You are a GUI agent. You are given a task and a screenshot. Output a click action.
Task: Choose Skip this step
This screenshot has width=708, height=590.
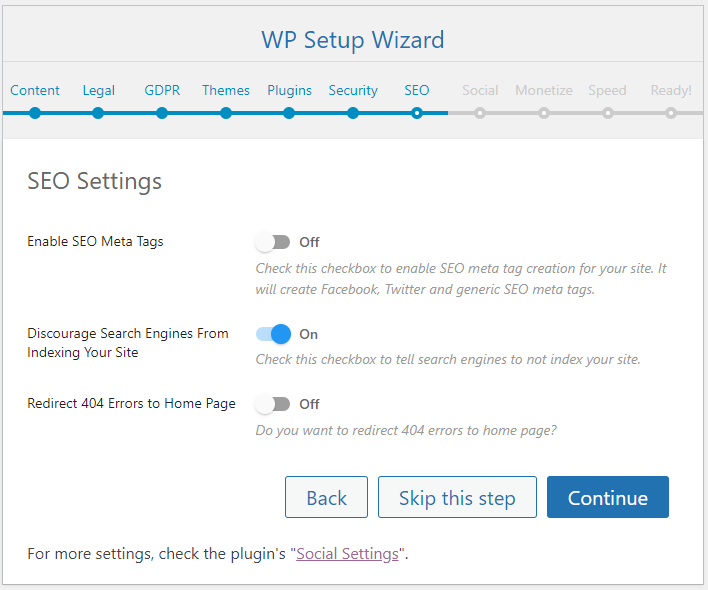(457, 497)
